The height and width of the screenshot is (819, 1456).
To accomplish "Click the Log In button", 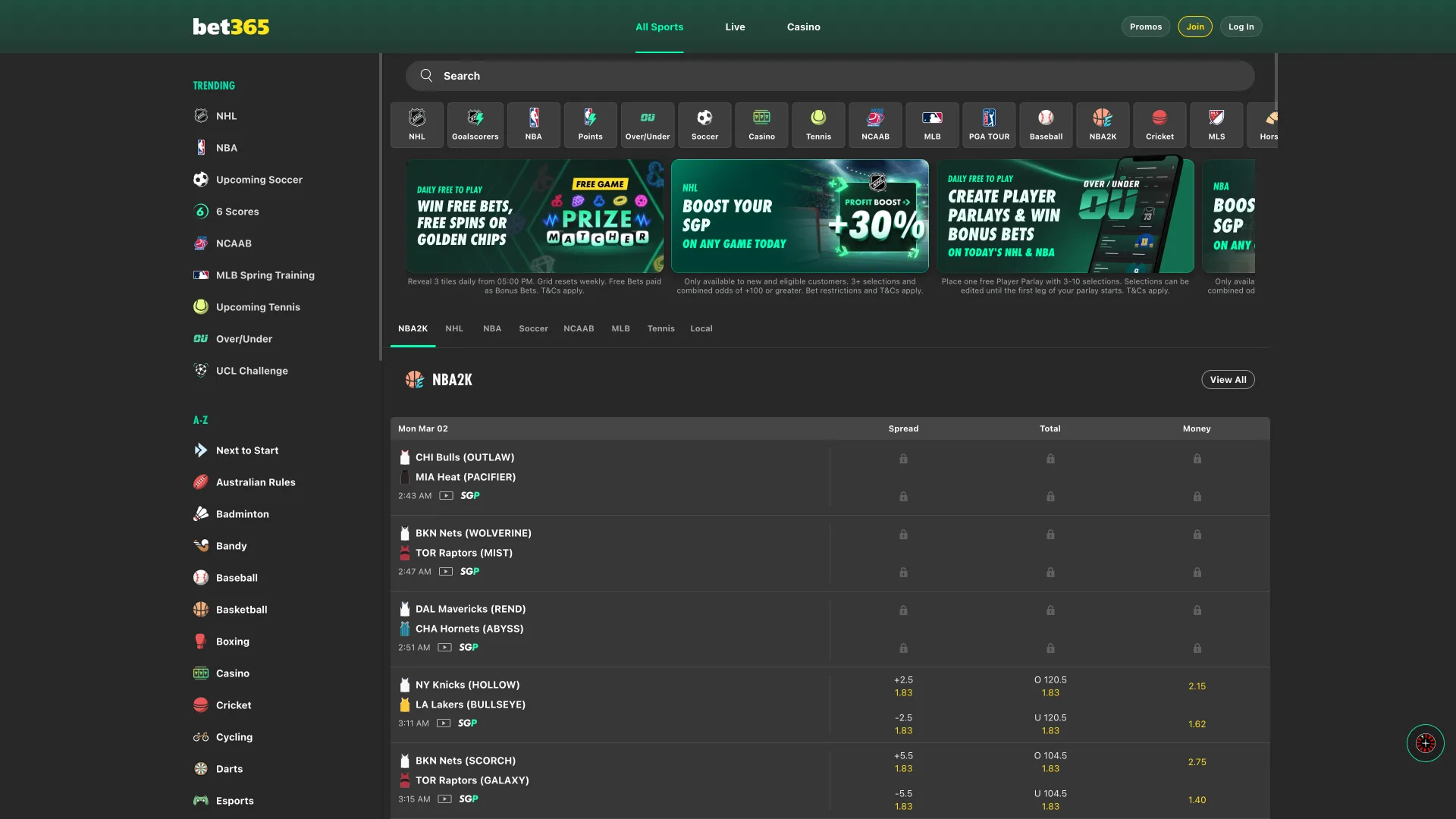I will tap(1241, 27).
